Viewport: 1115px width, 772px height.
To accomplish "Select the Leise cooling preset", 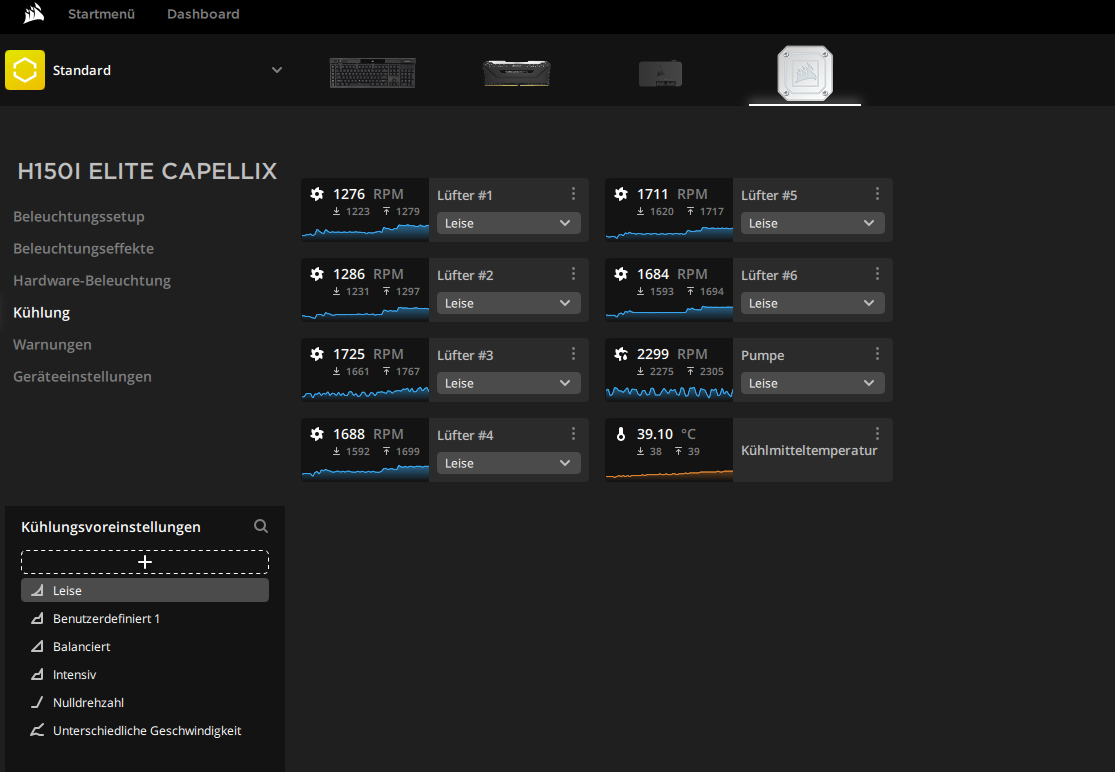I will click(x=145, y=590).
